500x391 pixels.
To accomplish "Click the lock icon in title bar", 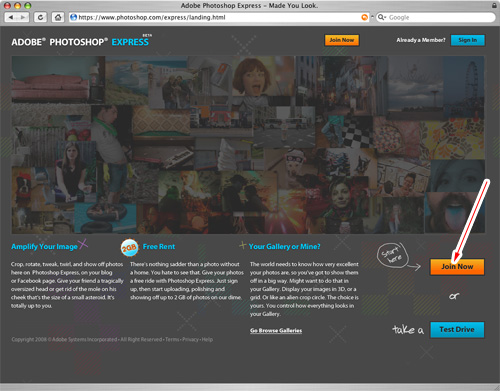I will [x=494, y=5].
